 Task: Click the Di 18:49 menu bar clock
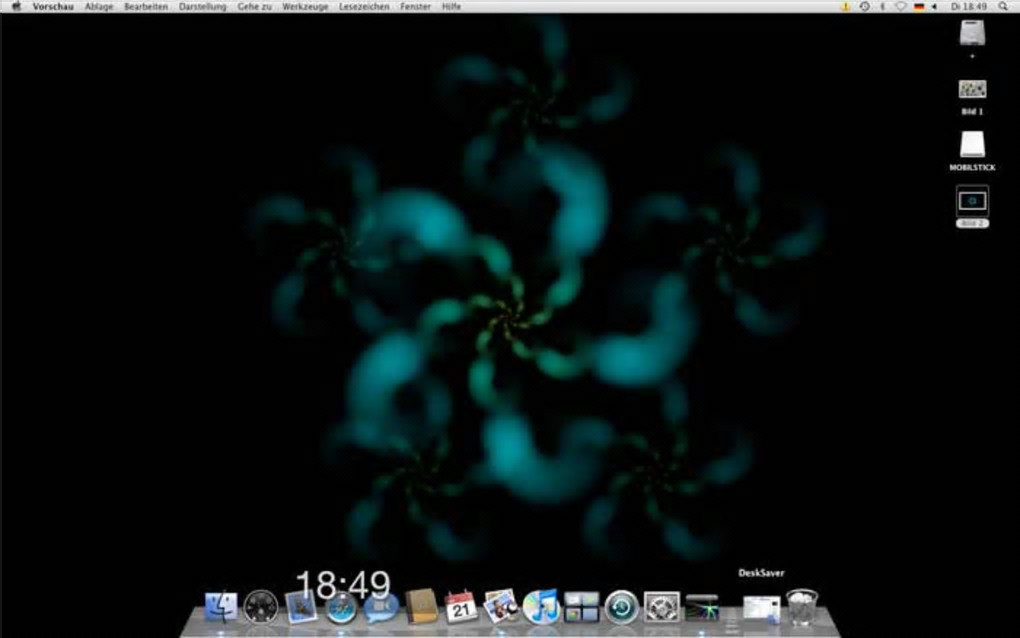coord(969,7)
